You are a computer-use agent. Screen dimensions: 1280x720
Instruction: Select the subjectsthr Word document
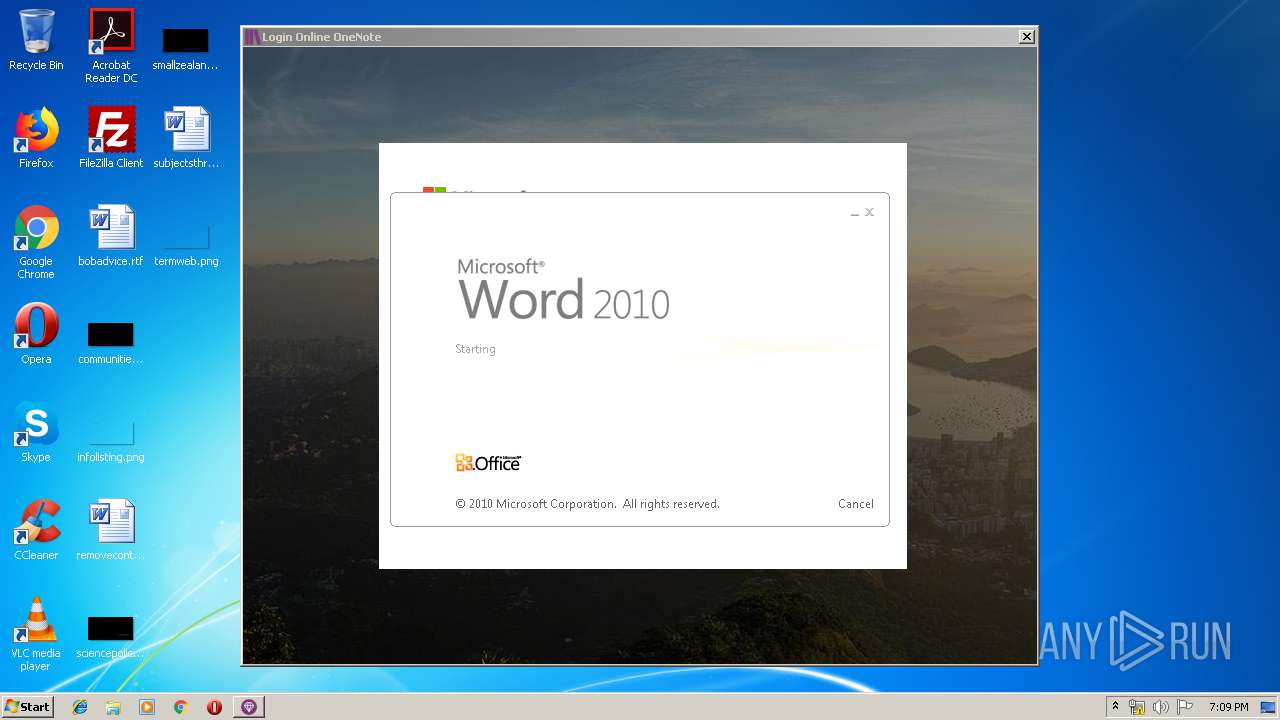(185, 138)
